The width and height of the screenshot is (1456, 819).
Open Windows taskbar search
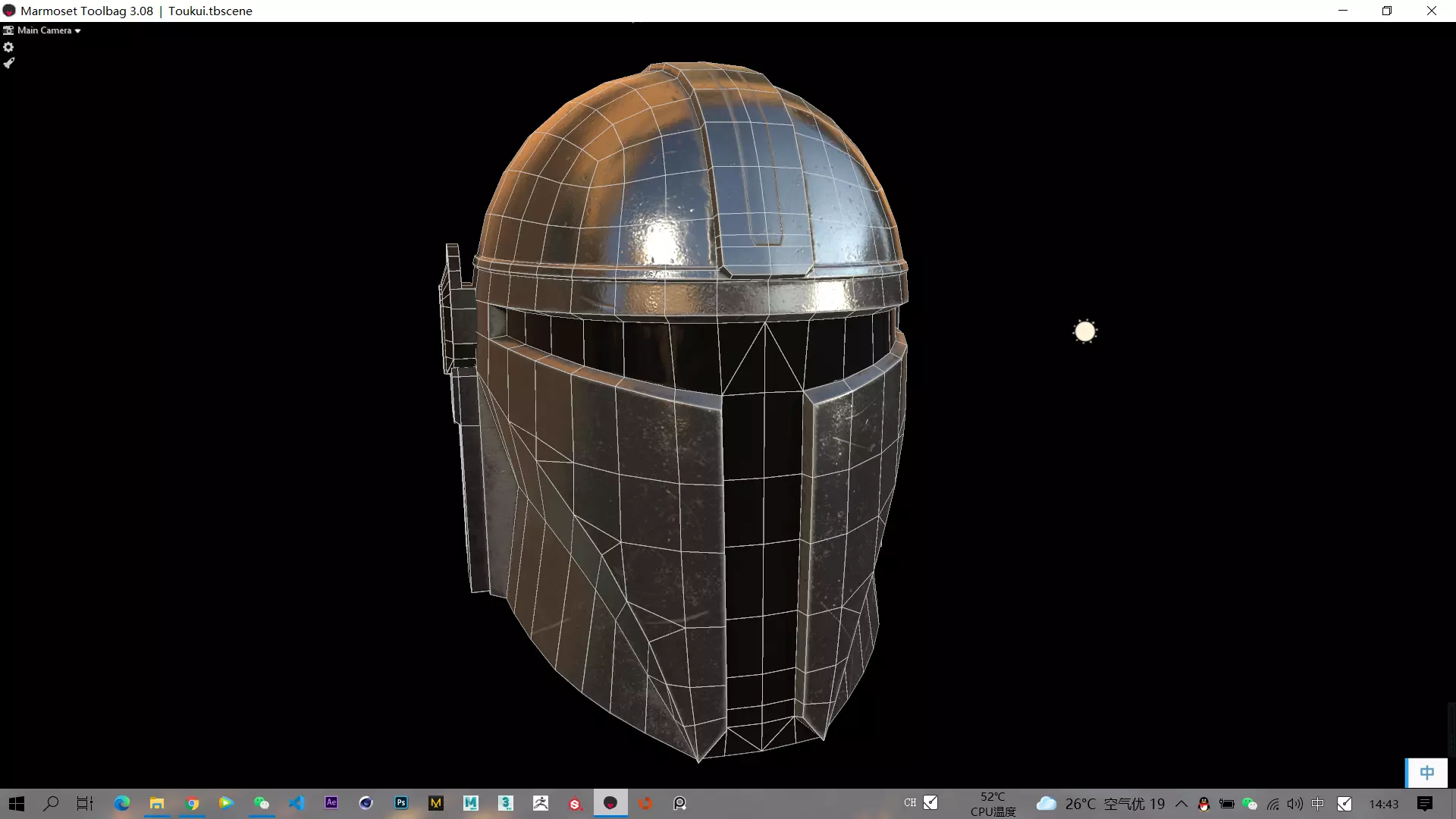point(51,803)
